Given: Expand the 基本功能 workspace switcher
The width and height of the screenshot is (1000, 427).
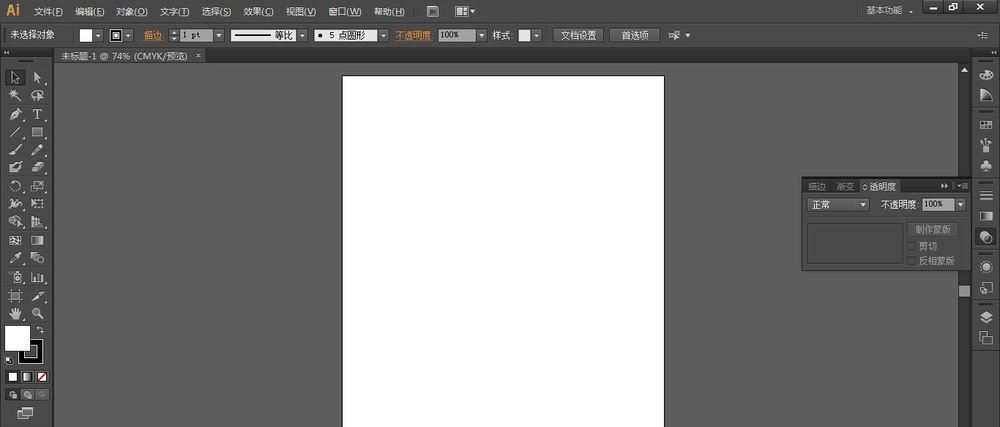Looking at the screenshot, I should tap(890, 11).
